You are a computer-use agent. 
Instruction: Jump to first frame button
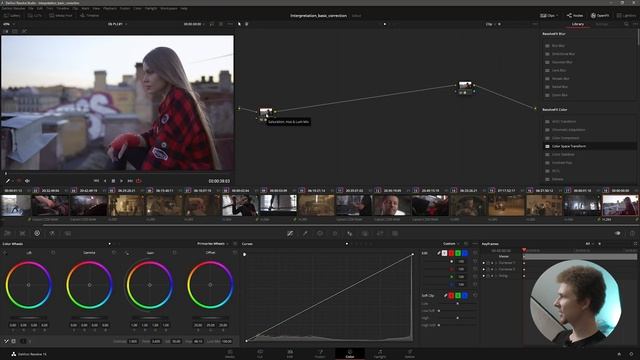[x=96, y=181]
